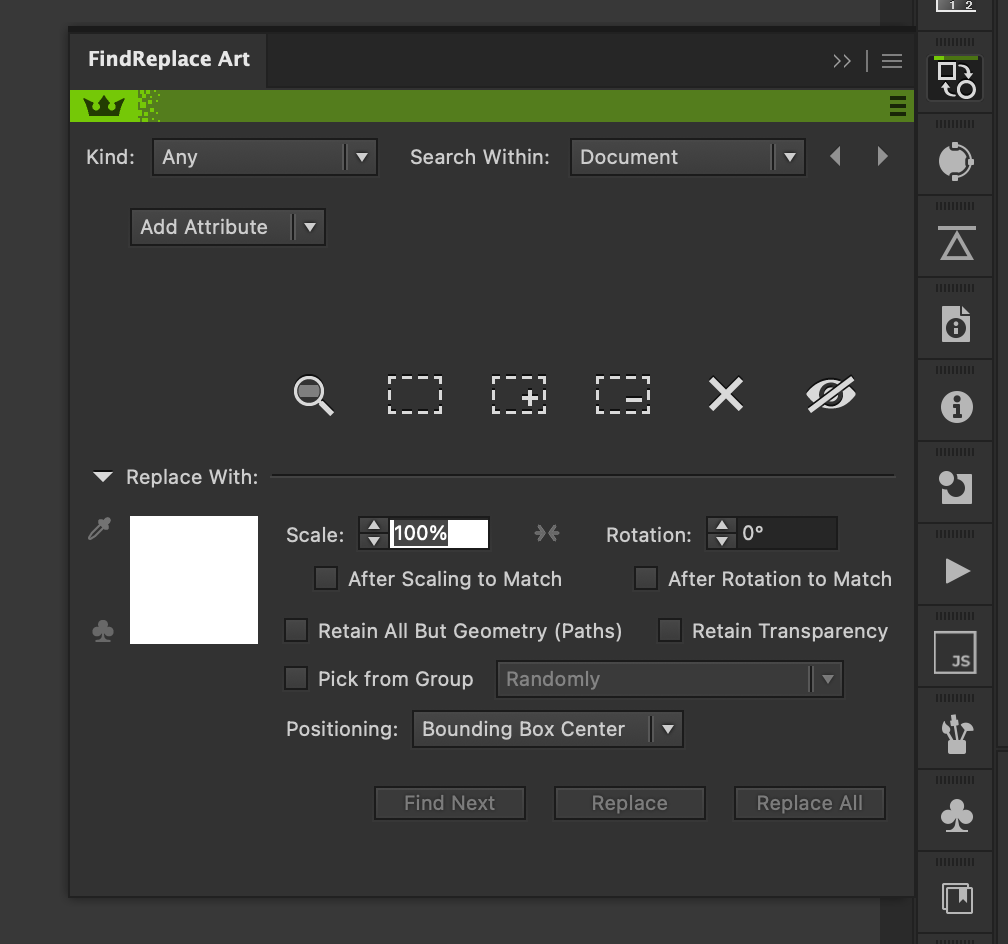The height and width of the screenshot is (944, 1008).
Task: Collapse the Replace With section triangle
Action: [x=102, y=477]
